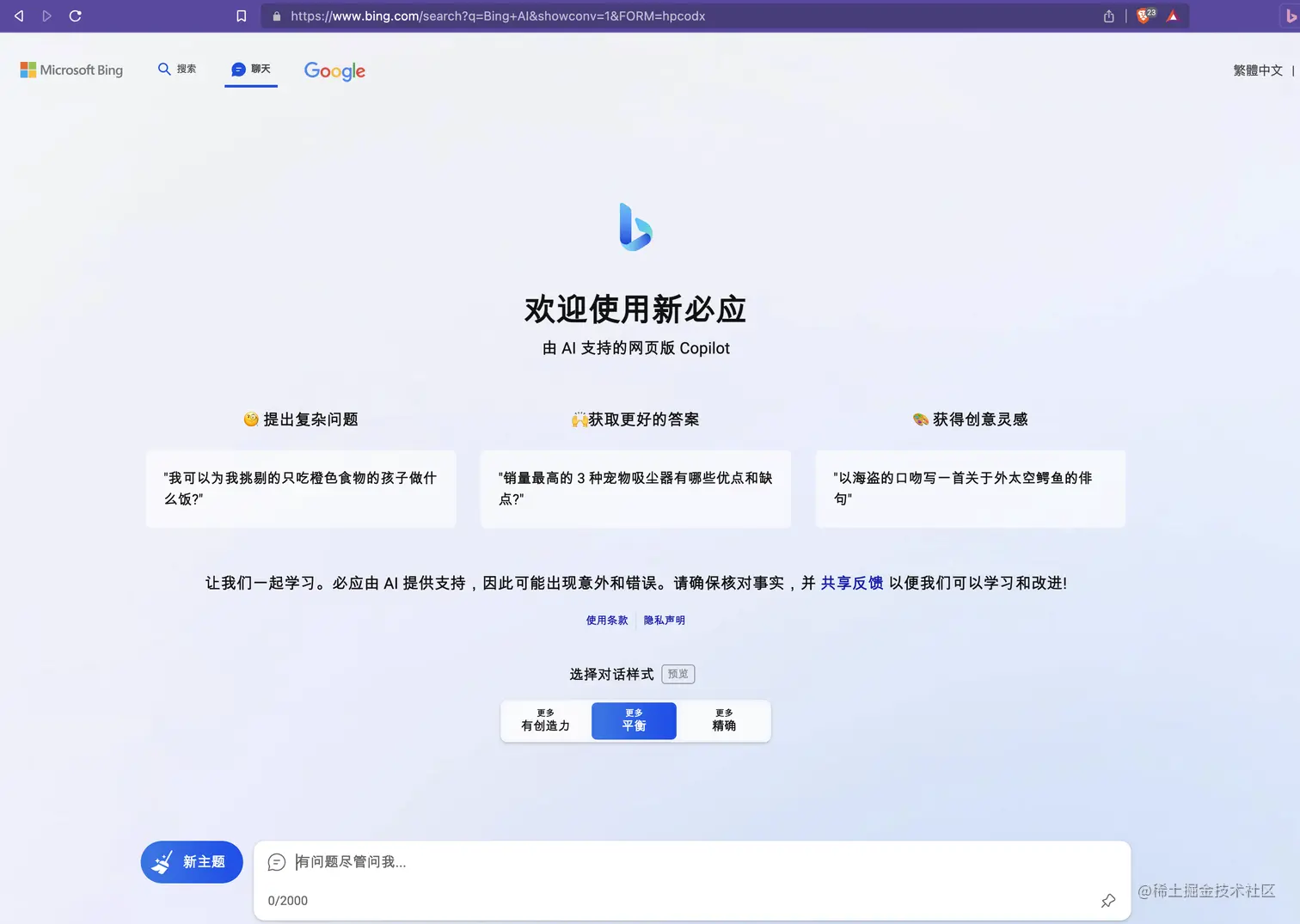Pin the chat box with pushpin icon

pos(1108,901)
